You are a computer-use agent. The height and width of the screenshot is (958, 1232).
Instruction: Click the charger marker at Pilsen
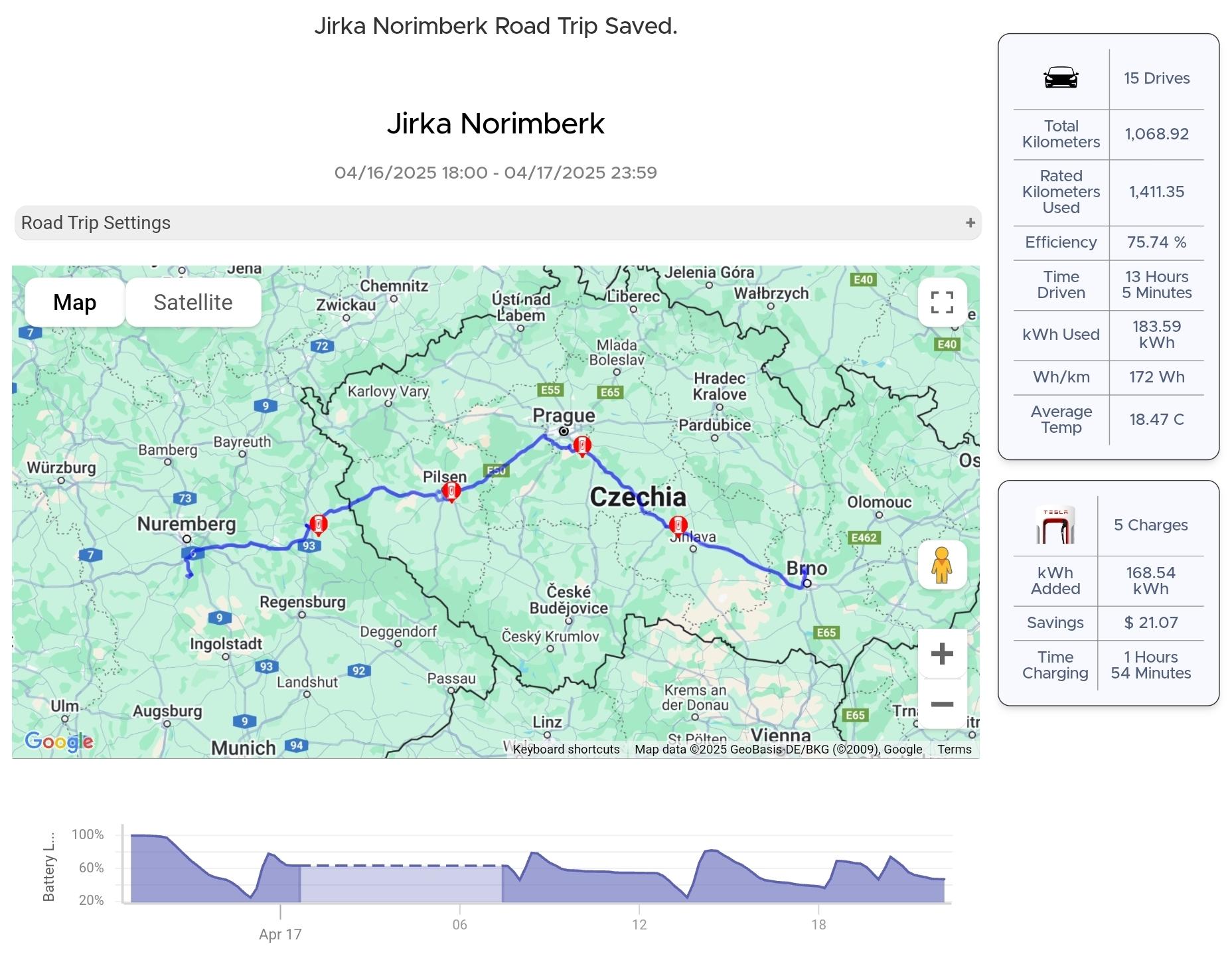[x=451, y=492]
